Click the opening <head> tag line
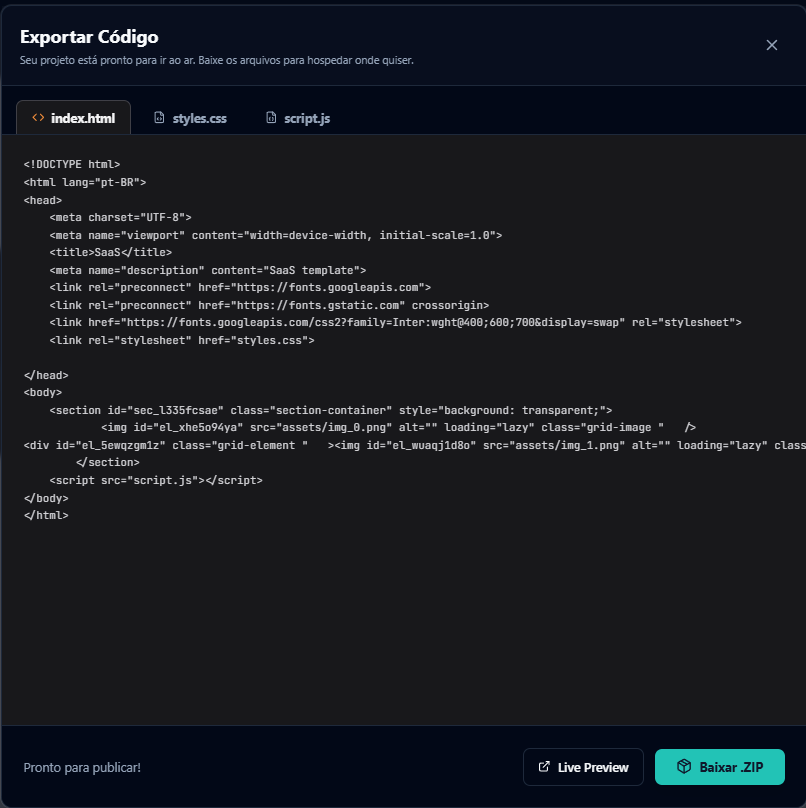The height and width of the screenshot is (808, 806). pos(43,200)
